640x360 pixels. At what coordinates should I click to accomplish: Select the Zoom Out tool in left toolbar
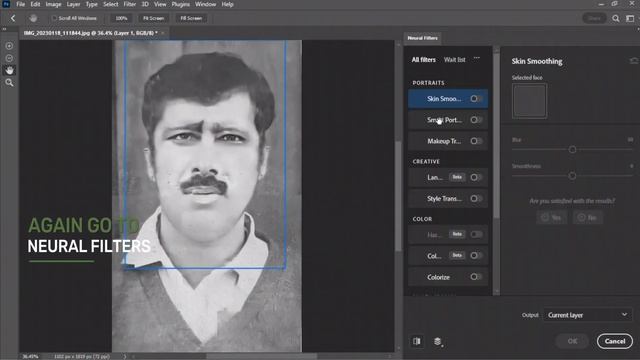[x=9, y=58]
